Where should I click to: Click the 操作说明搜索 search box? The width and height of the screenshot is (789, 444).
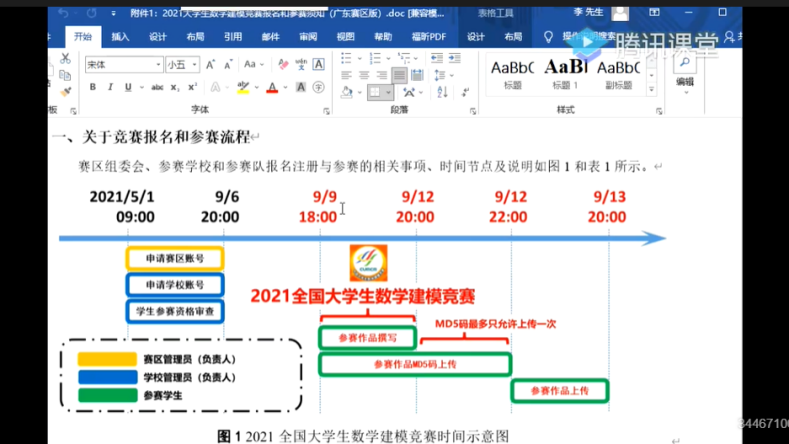pos(585,37)
